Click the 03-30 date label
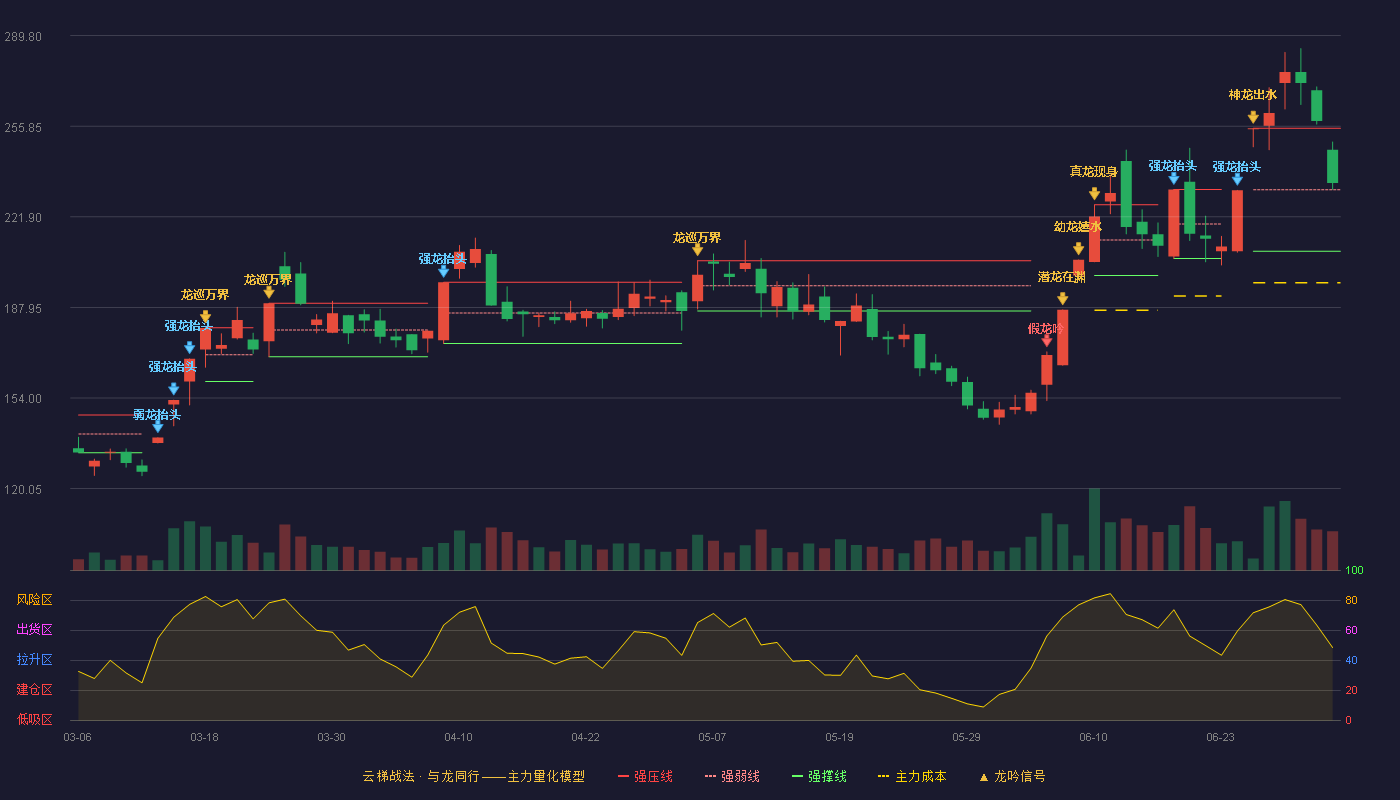The image size is (1400, 800). click(x=331, y=737)
